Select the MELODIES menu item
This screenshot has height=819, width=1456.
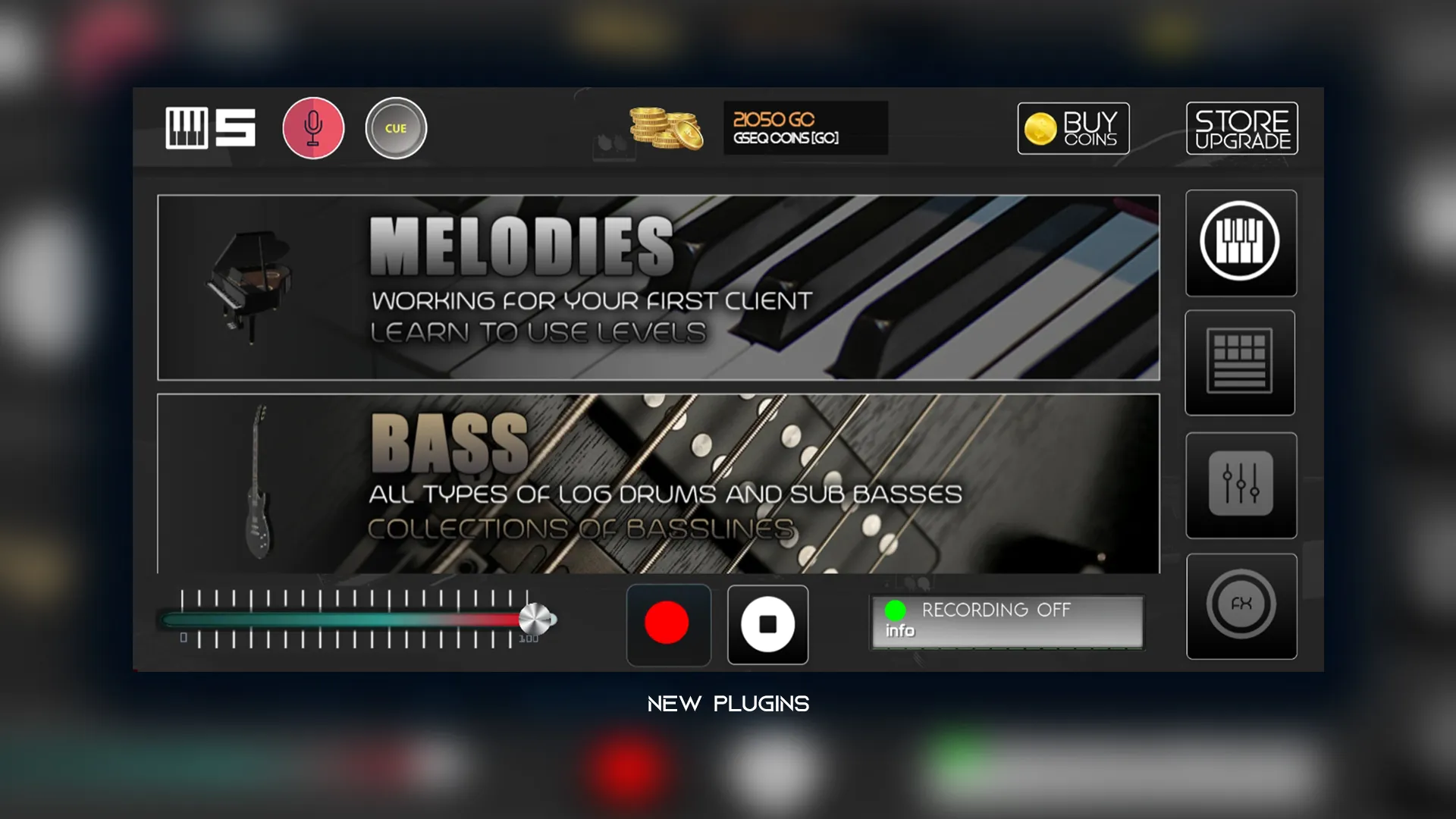(x=659, y=288)
